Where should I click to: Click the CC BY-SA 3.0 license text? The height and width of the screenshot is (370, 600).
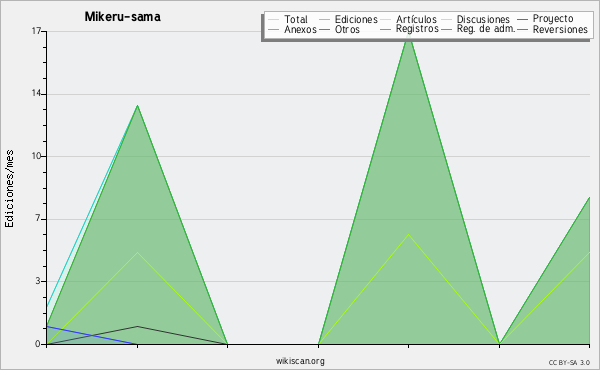[x=569, y=363]
